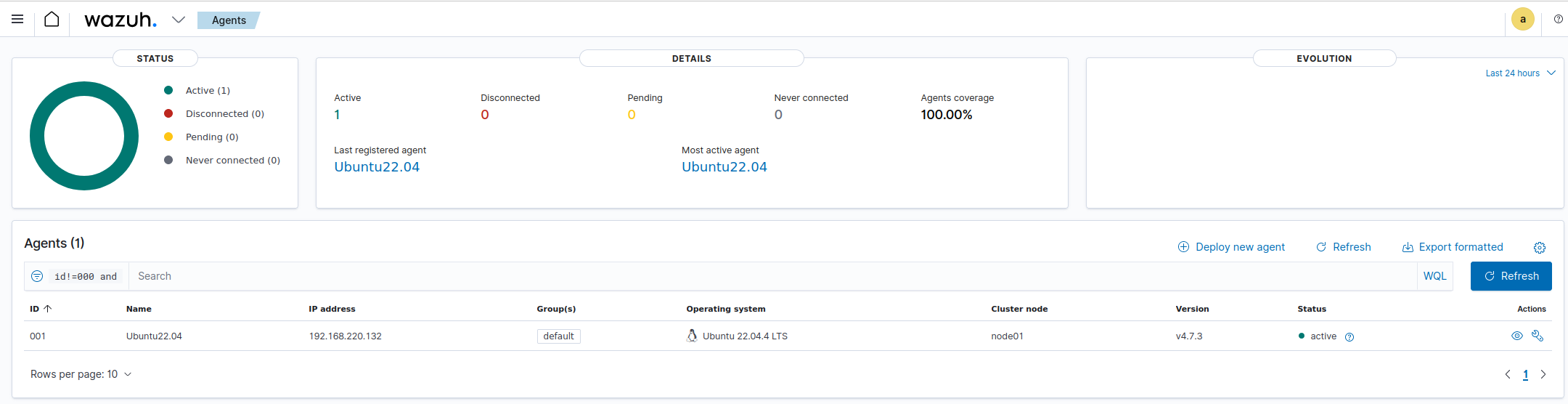Focus the Search input field
Image resolution: width=1568 pixels, height=404 pixels.
772,276
